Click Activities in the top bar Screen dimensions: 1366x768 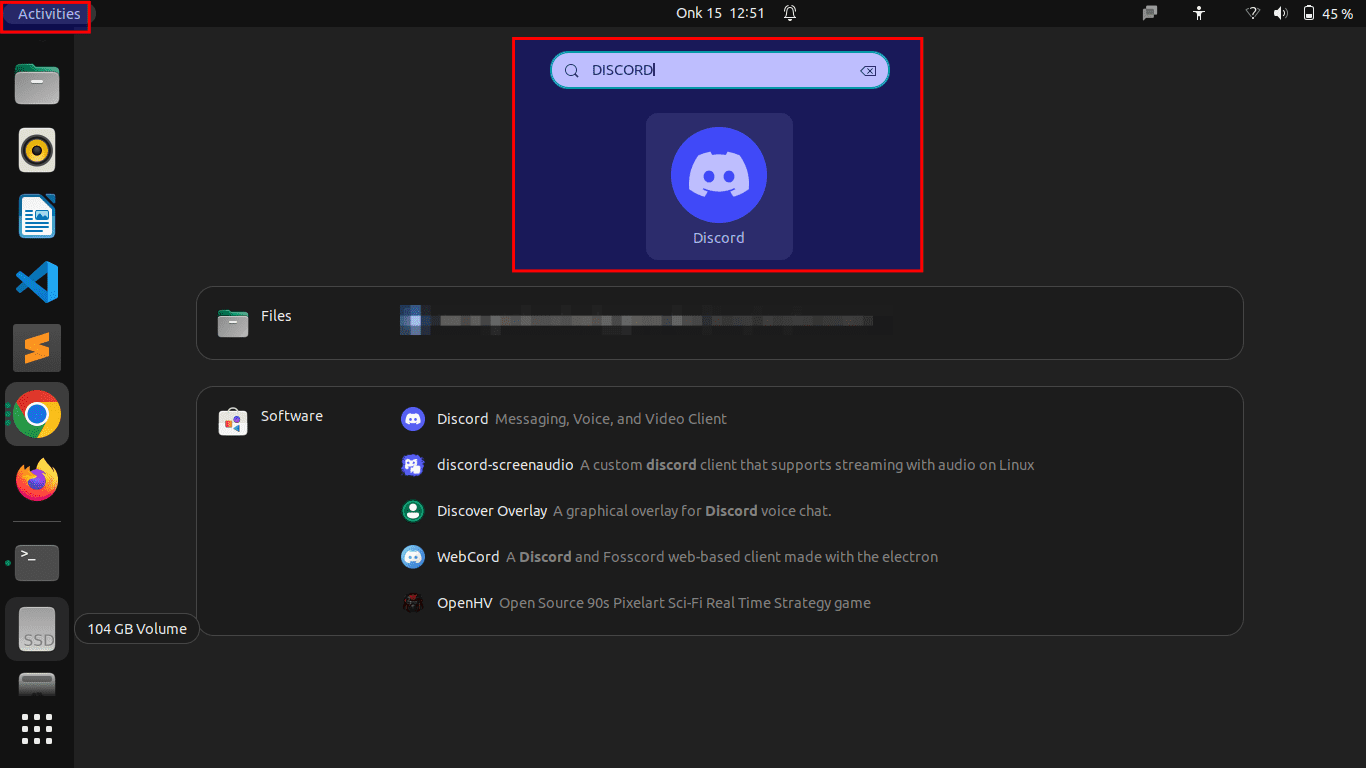point(49,14)
